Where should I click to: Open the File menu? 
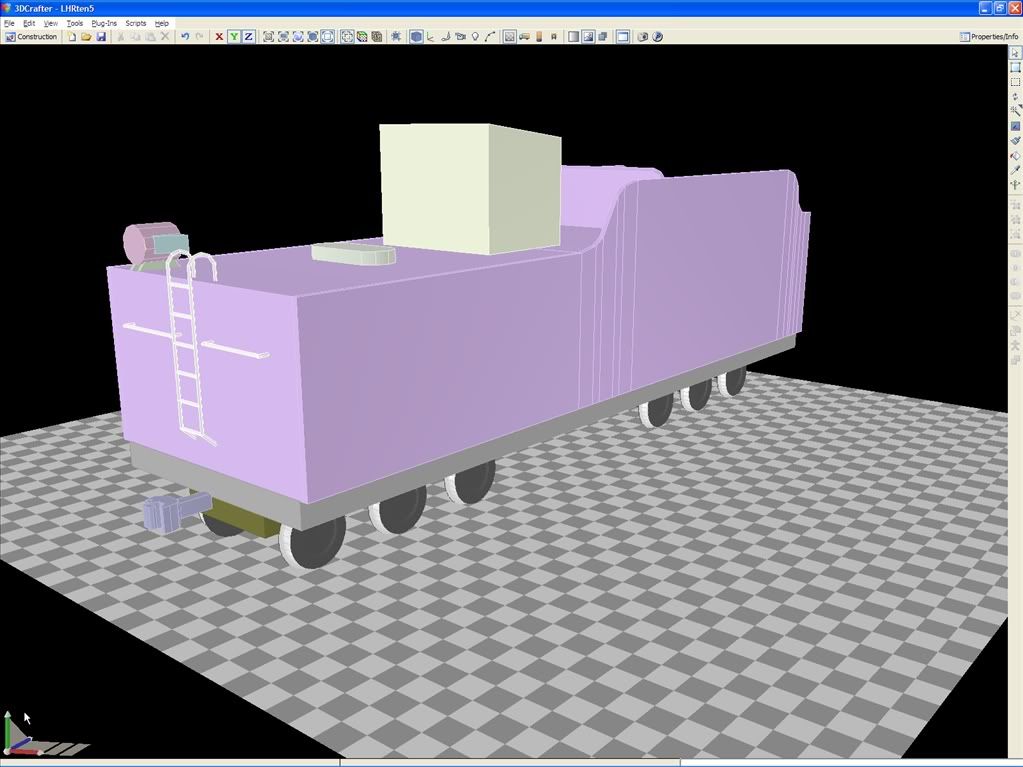[9, 23]
